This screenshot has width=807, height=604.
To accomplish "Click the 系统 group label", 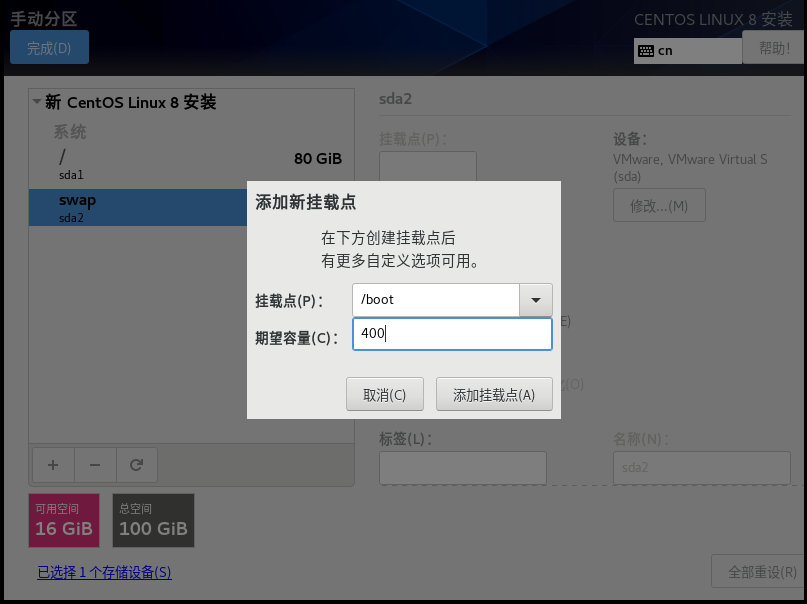I will (70, 132).
